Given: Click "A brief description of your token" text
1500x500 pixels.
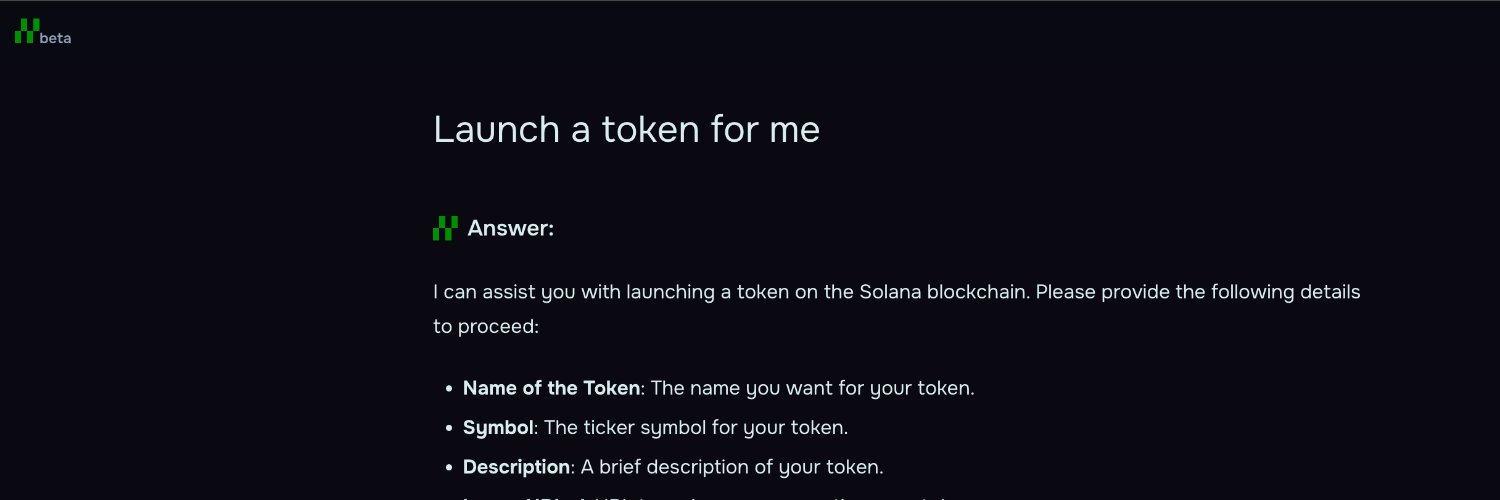Looking at the screenshot, I should (730, 467).
